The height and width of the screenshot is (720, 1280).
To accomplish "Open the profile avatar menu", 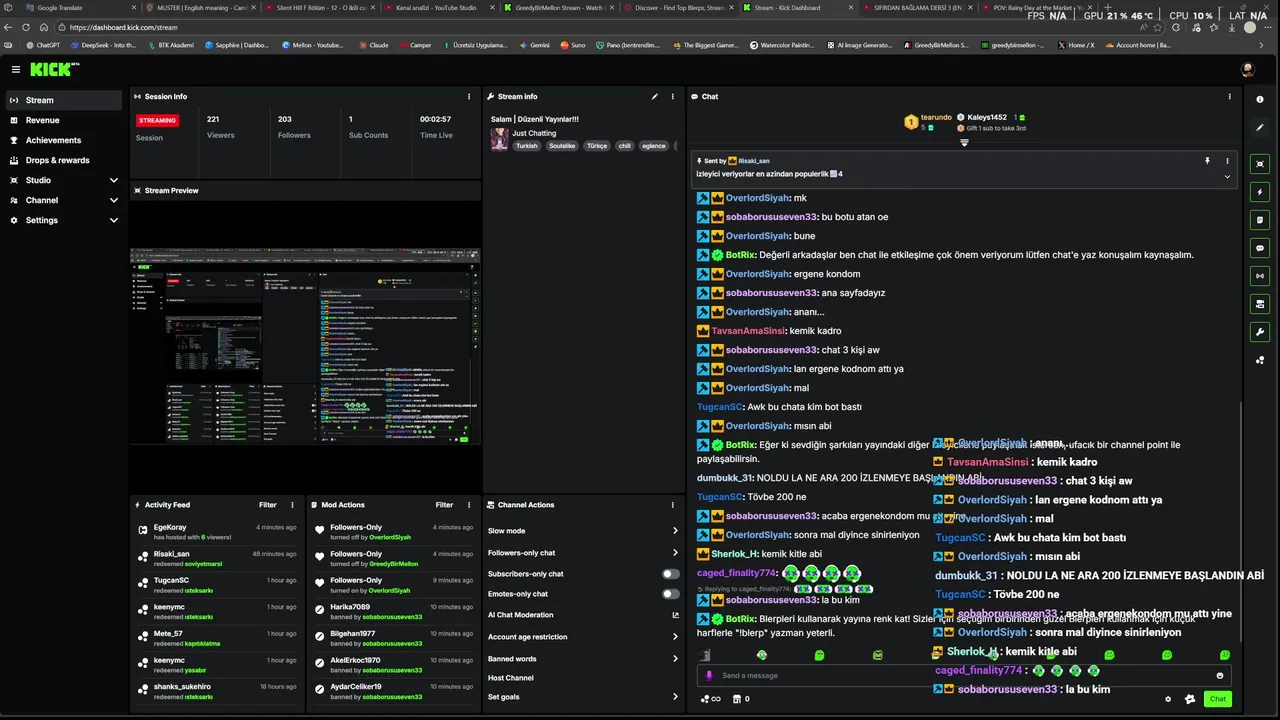I will point(1248,69).
